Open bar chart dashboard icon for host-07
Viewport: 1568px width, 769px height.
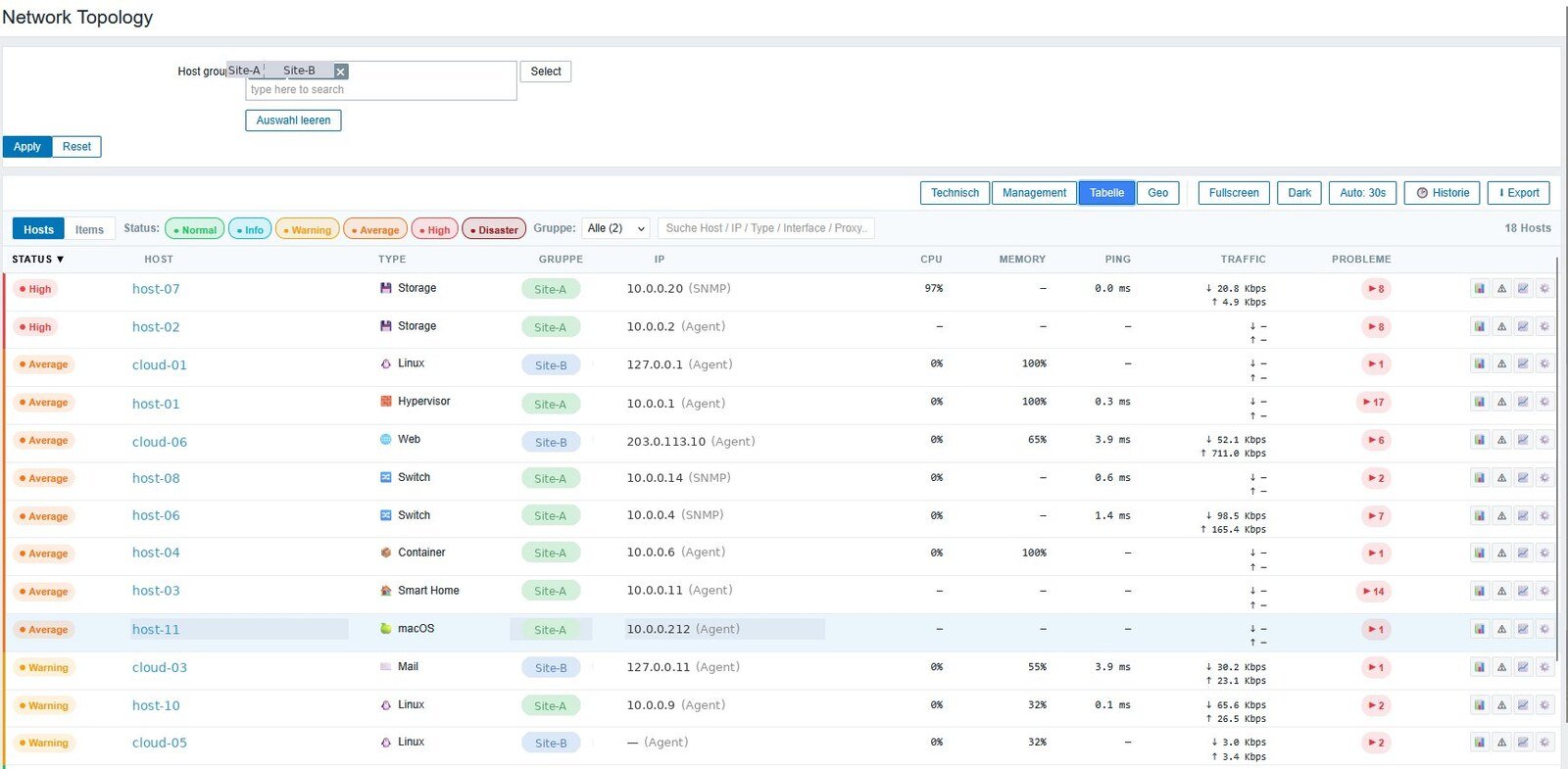click(x=1480, y=288)
